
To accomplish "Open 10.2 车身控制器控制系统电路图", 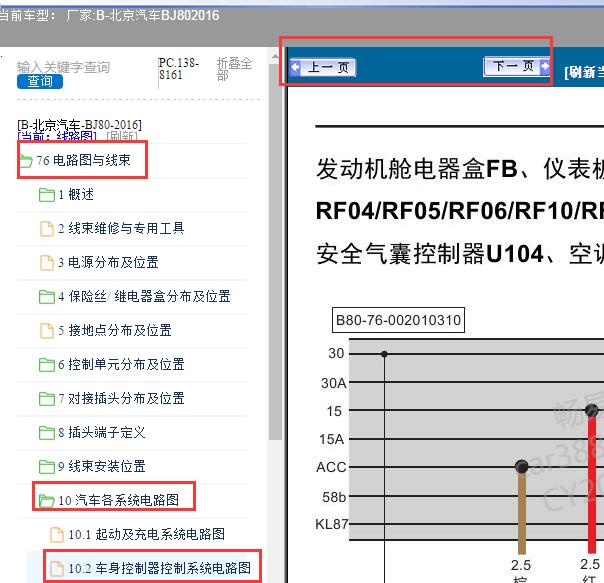I will click(159, 568).
